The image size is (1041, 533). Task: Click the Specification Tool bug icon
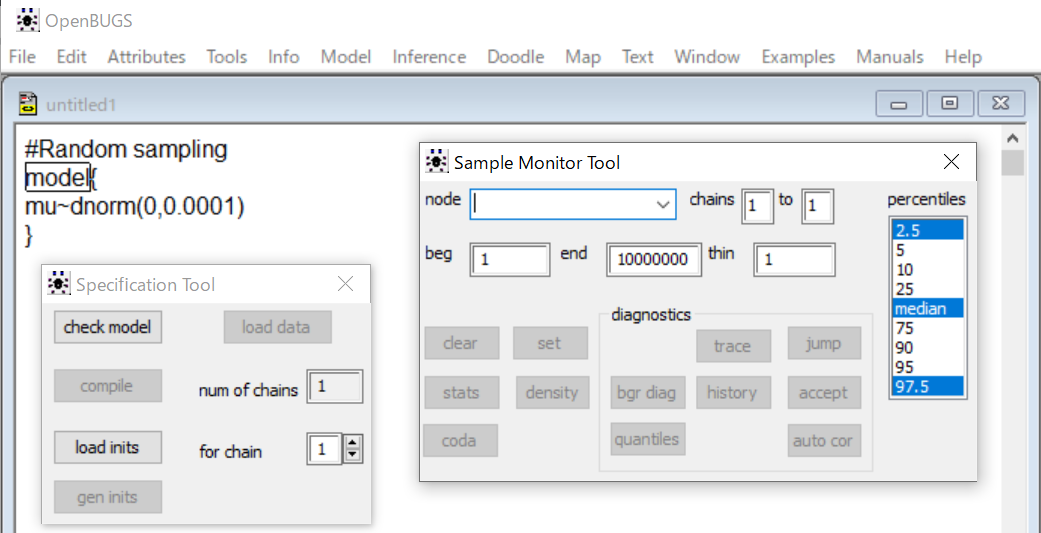pyautogui.click(x=59, y=283)
